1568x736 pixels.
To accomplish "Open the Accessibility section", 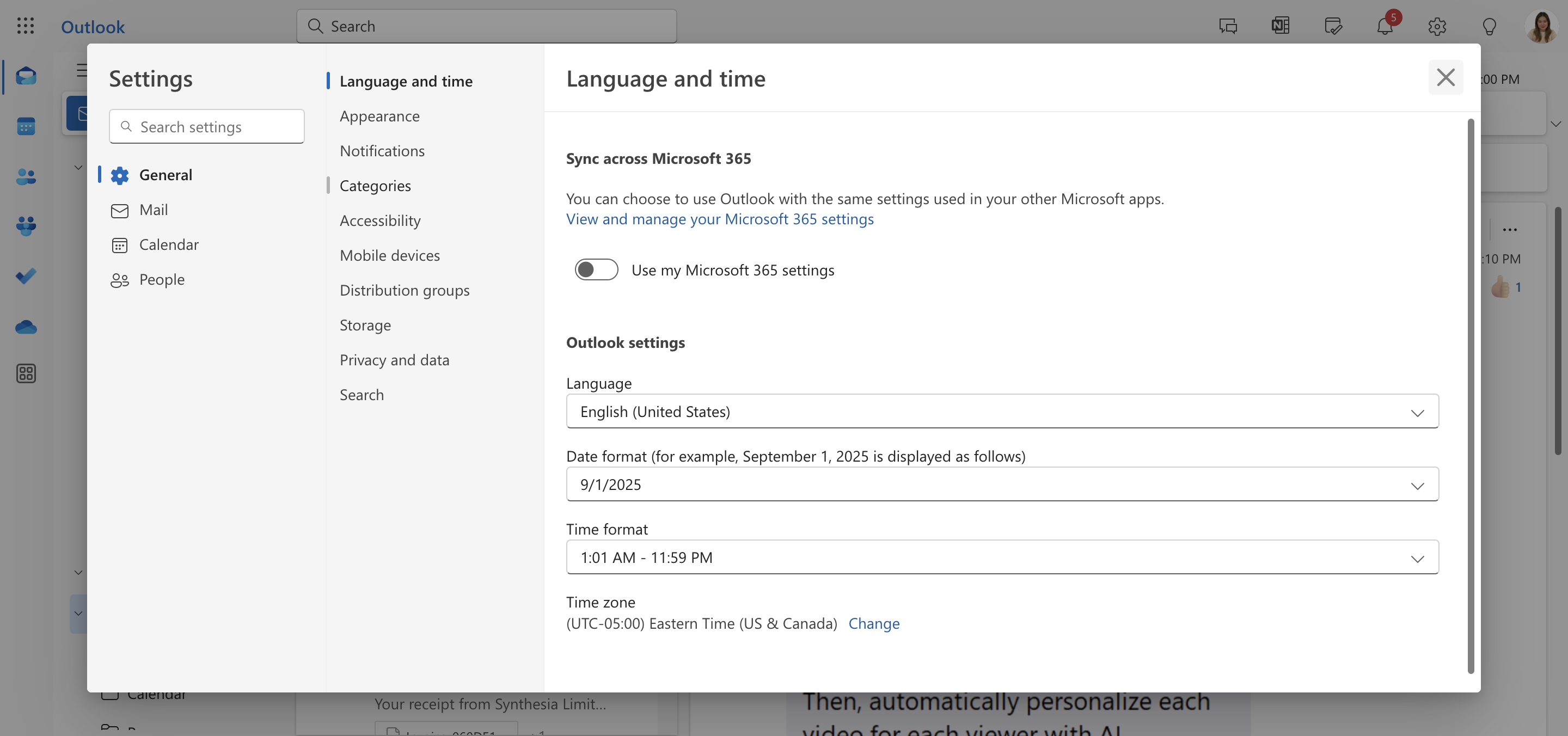I will [x=380, y=220].
